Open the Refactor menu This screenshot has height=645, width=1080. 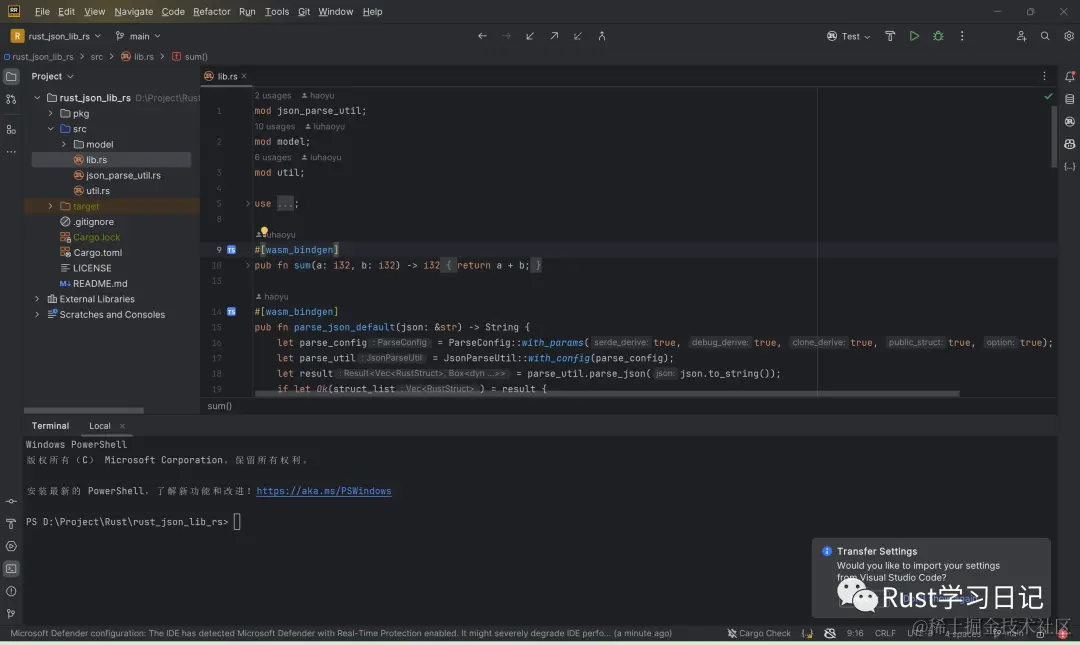click(x=211, y=12)
